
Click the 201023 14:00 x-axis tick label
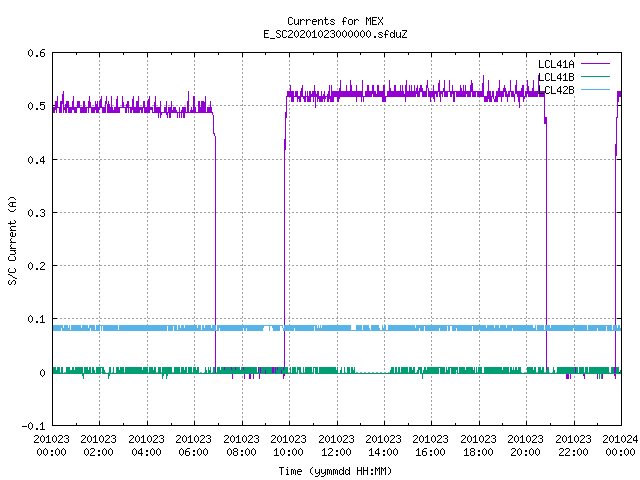point(383,445)
